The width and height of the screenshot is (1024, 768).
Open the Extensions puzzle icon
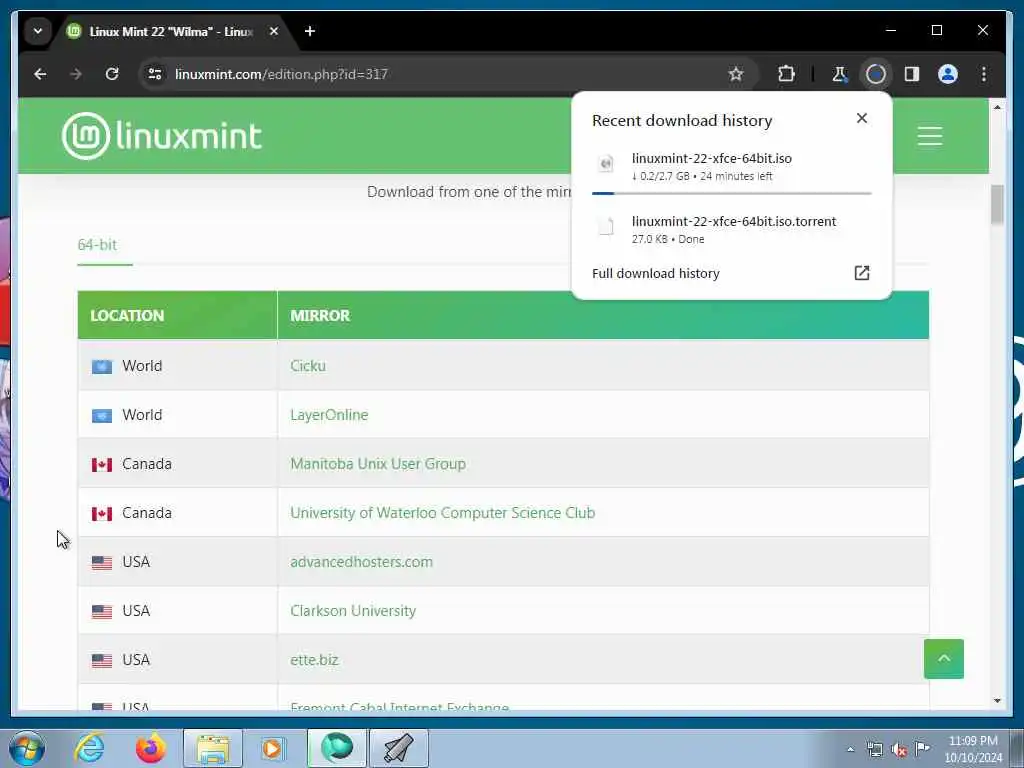tap(786, 74)
